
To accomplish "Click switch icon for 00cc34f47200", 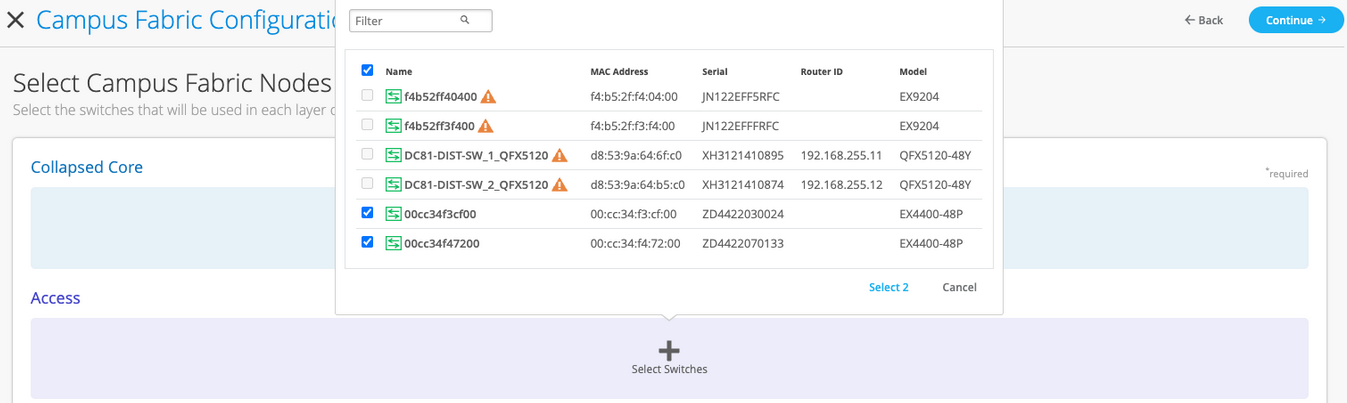I will click(x=393, y=243).
